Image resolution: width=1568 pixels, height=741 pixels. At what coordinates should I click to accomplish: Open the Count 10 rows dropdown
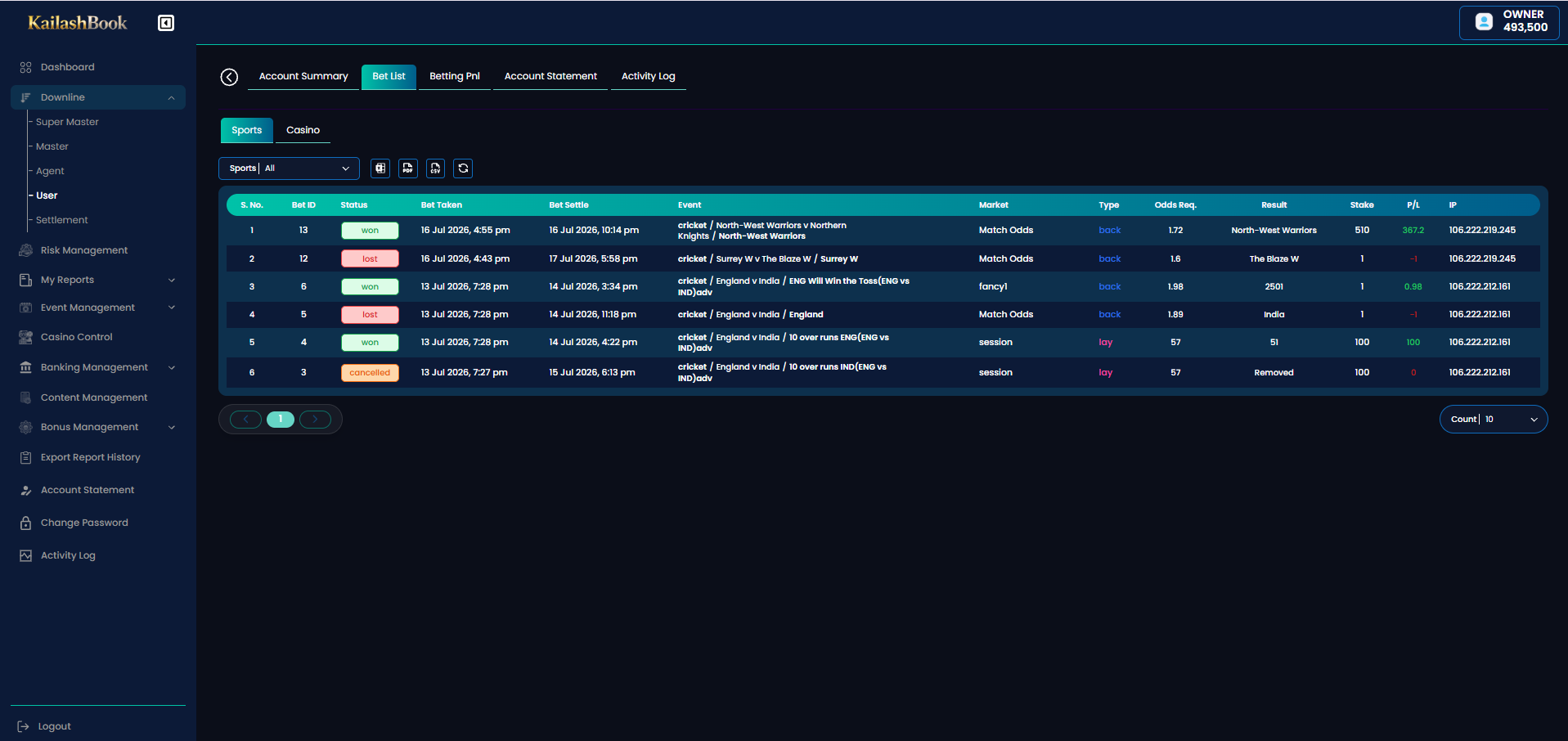click(x=1494, y=420)
